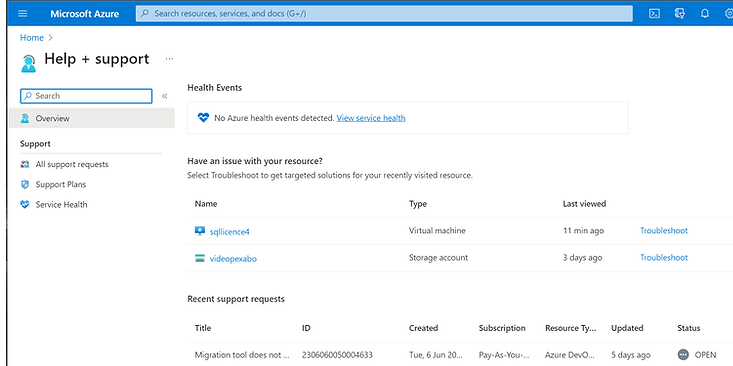Click the '3 days ago' cell
The width and height of the screenshot is (733, 366).
click(582, 258)
